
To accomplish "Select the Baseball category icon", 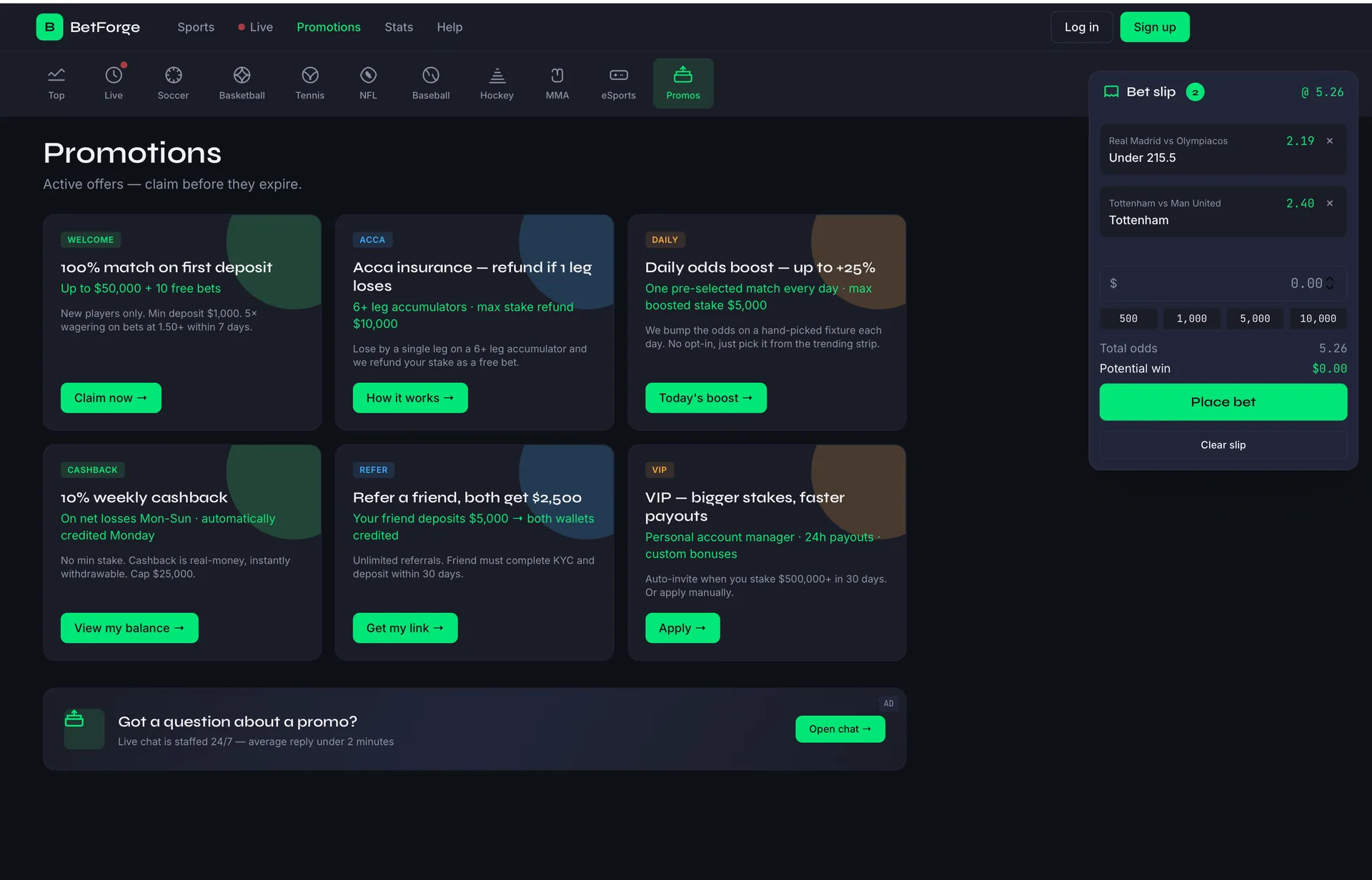I will click(x=431, y=83).
